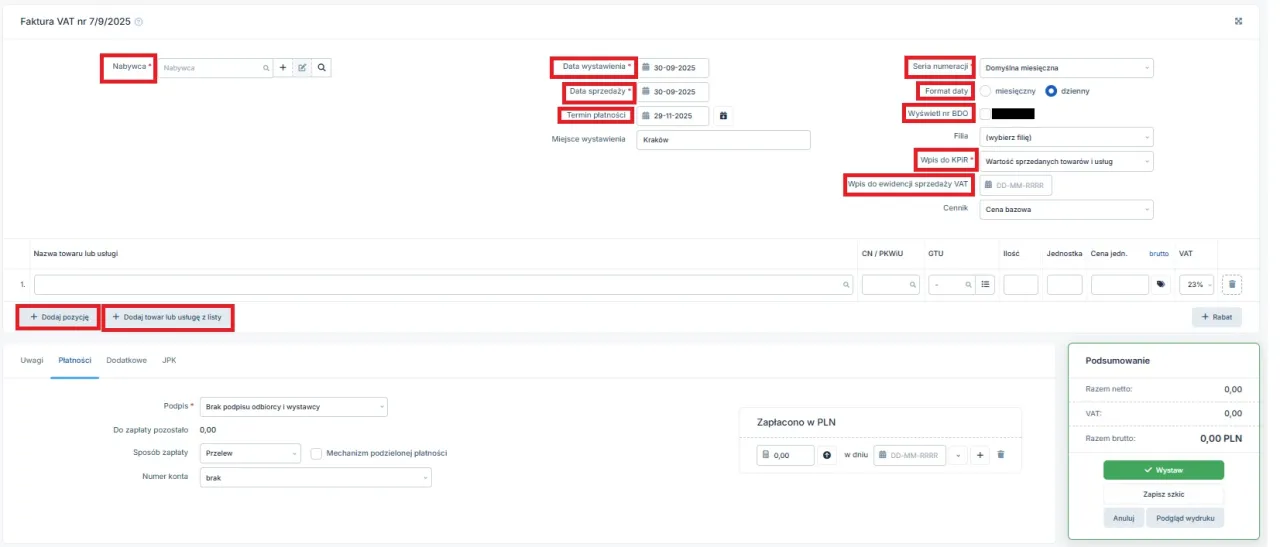Viewport: 1280px width, 547px height.
Task: Switch to the JPK tab
Action: coord(169,360)
